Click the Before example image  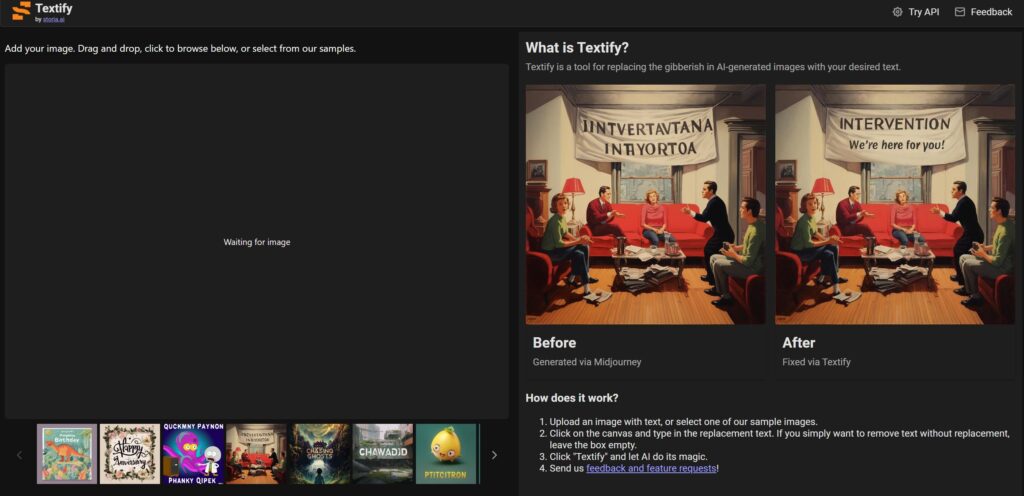click(x=646, y=204)
